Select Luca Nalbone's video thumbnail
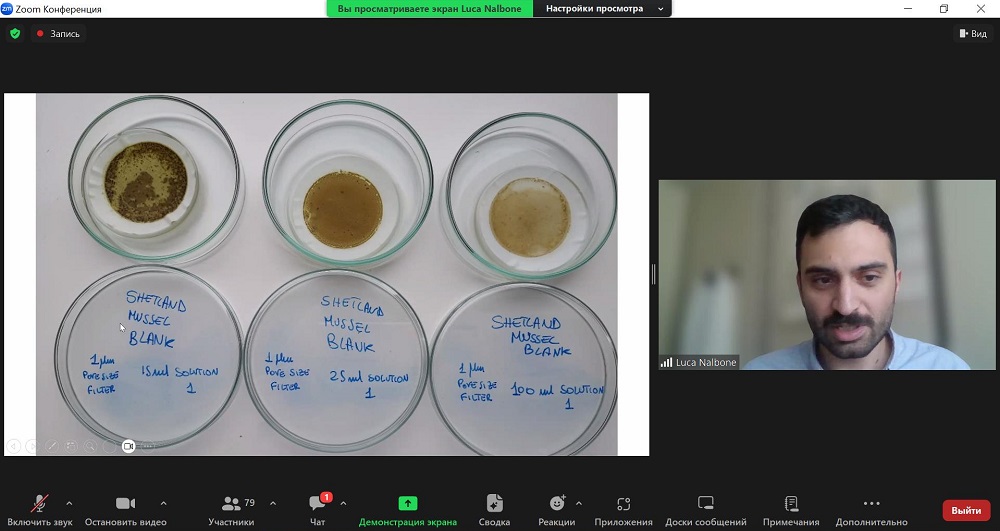 click(x=827, y=275)
